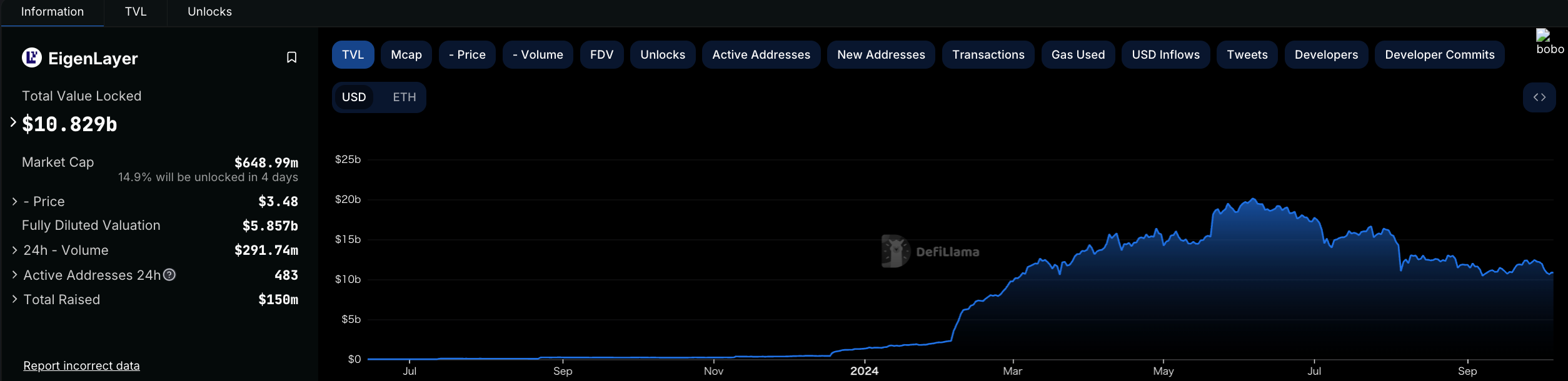Enable the Developer Commits chart series
Viewport: 1568px width, 381px height.
tap(1440, 55)
